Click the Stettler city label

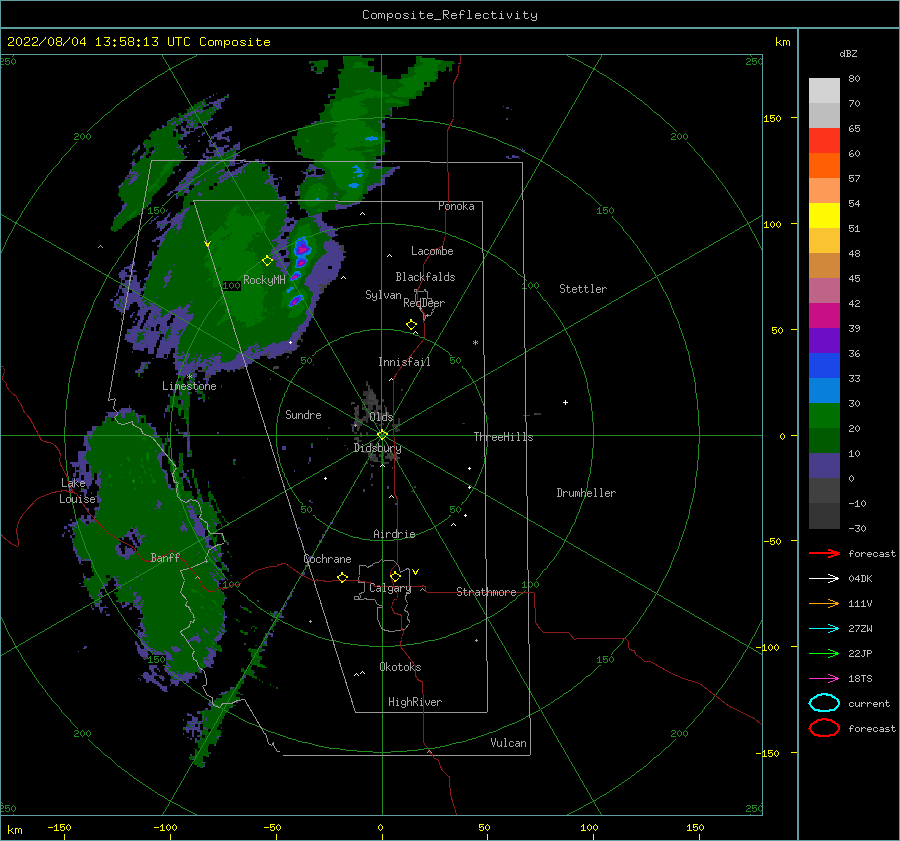tap(583, 289)
